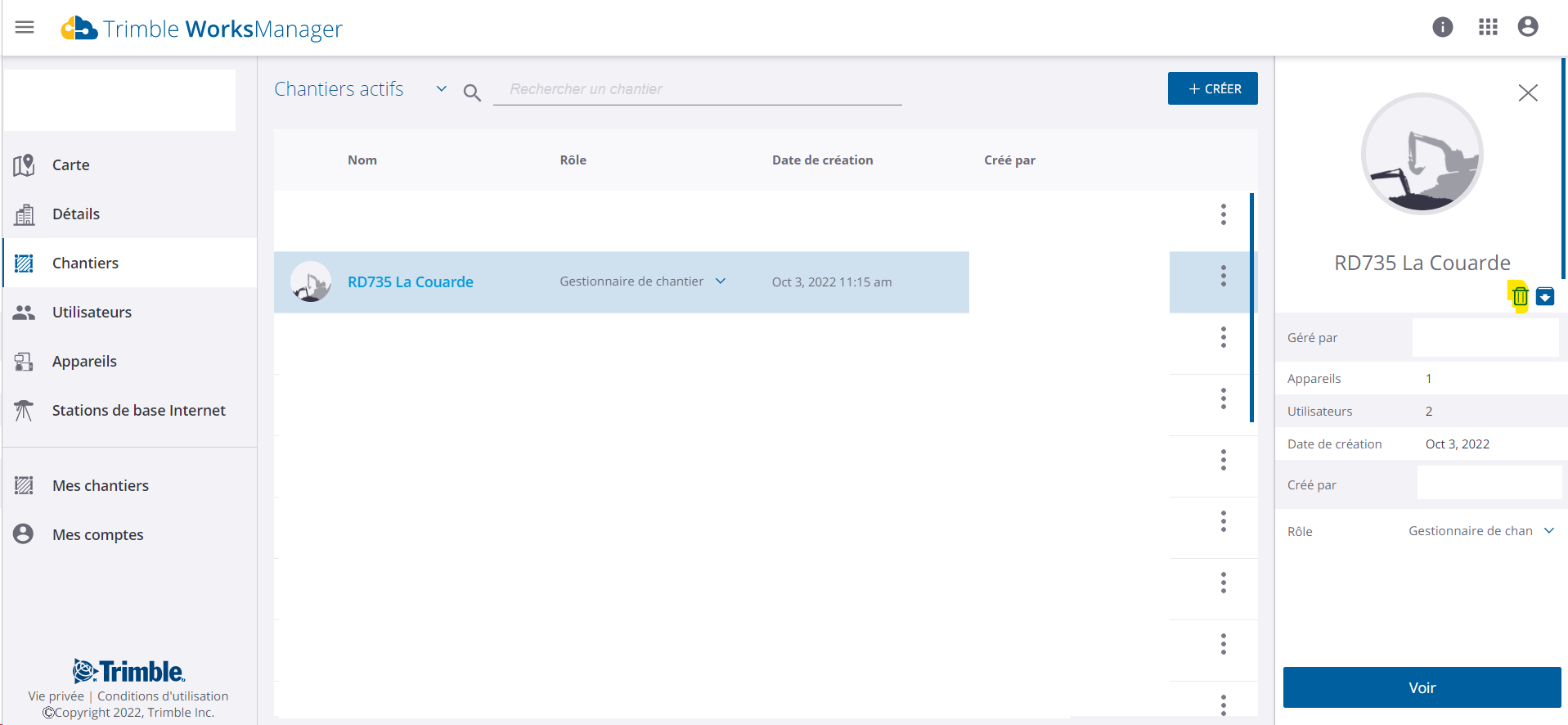Close the RD735 La Couarde details panel
Image resolution: width=1568 pixels, height=725 pixels.
coord(1528,93)
